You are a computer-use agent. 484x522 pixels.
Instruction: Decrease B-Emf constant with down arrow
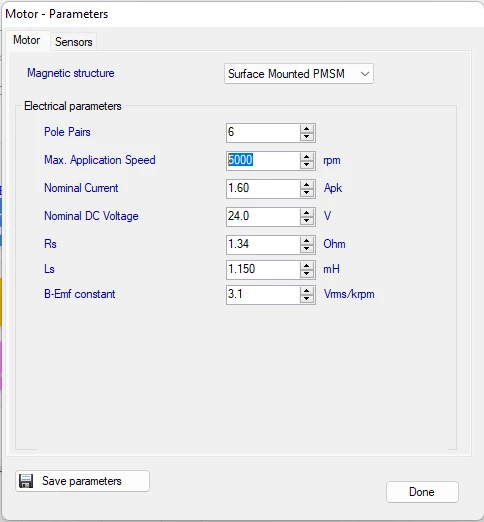(307, 299)
